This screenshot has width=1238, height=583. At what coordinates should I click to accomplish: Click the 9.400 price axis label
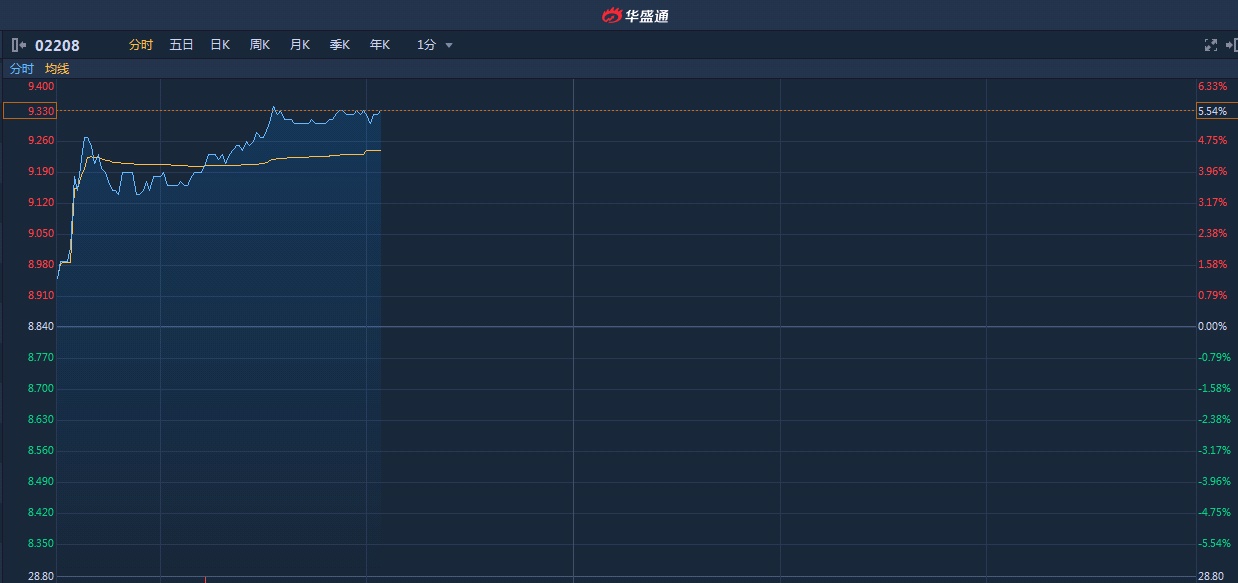tap(41, 86)
